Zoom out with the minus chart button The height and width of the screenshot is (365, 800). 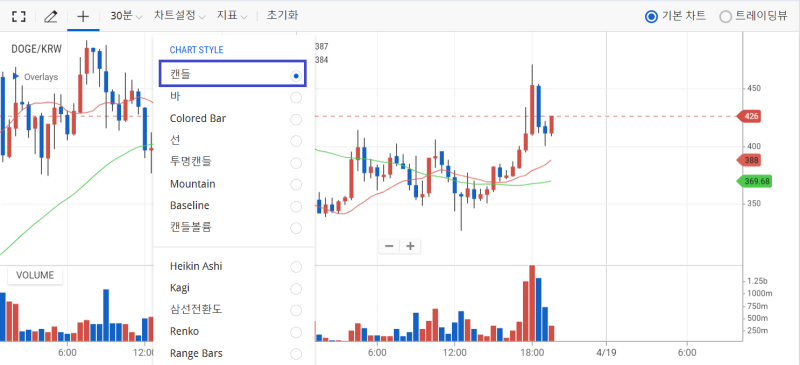389,247
